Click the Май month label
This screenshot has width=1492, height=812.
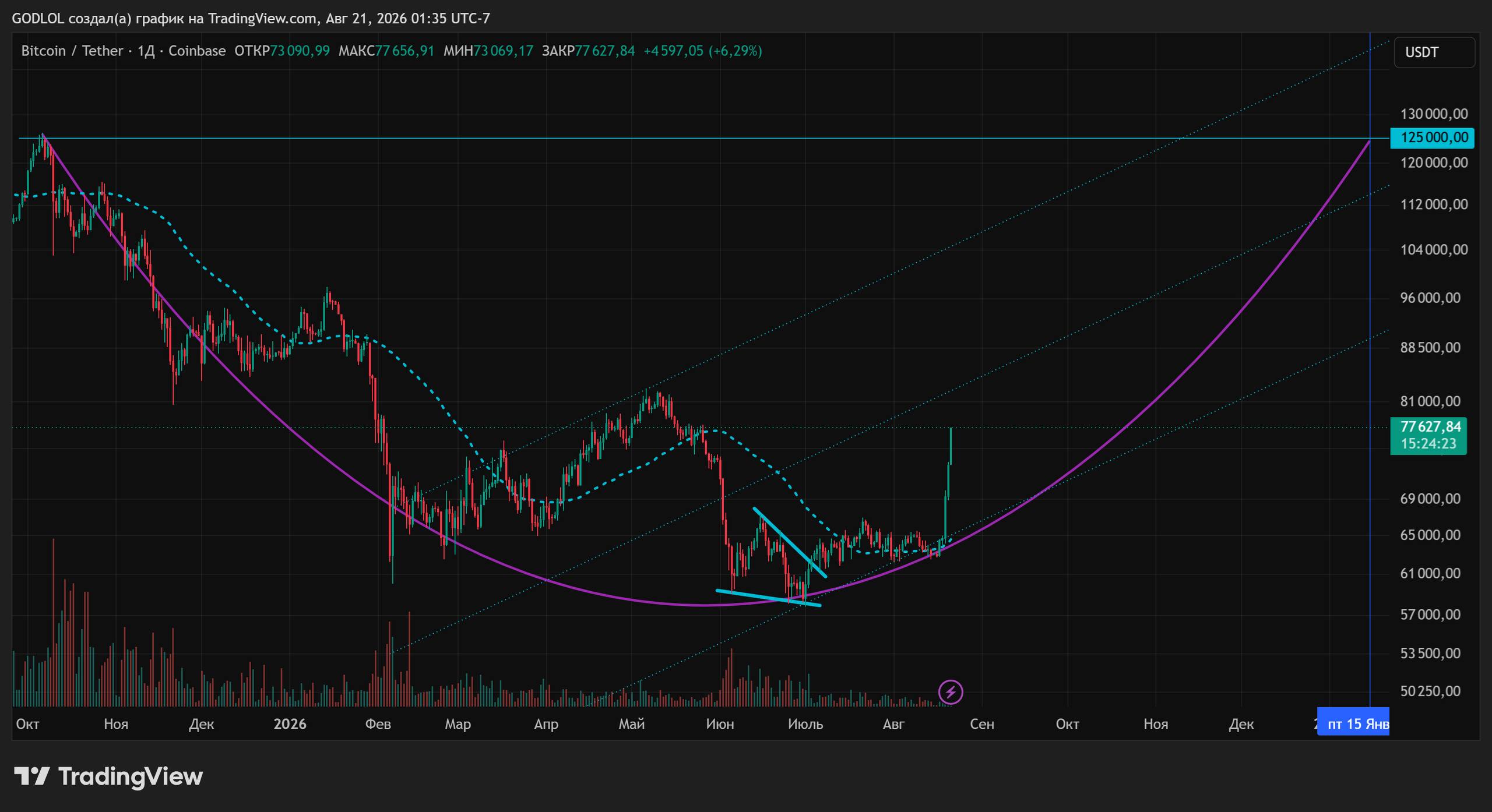tap(632, 724)
